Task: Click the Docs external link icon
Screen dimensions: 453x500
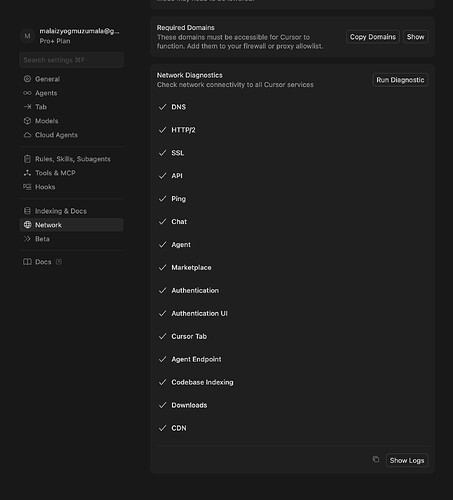Action: tap(59, 262)
